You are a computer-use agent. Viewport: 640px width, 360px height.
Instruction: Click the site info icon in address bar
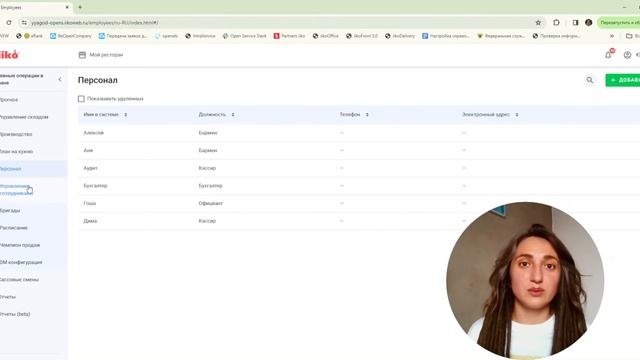tap(24, 22)
